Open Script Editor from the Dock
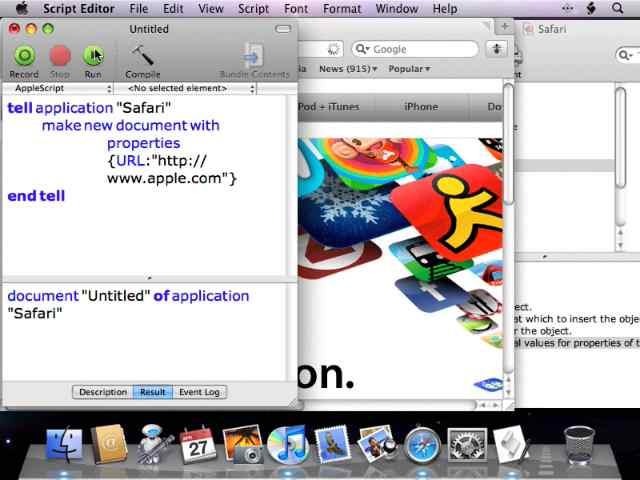640x480 pixels. (x=511, y=445)
